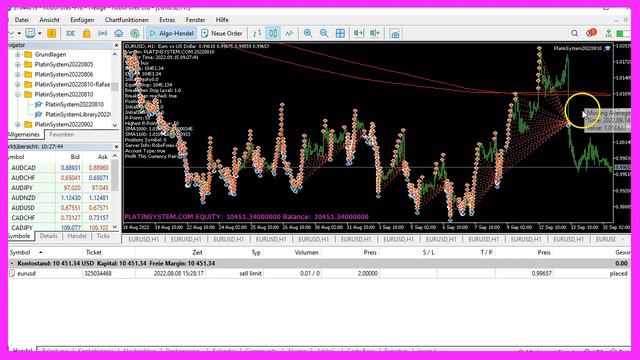Close the Market Watch panel
This screenshot has width=640, height=360.
tap(116, 147)
